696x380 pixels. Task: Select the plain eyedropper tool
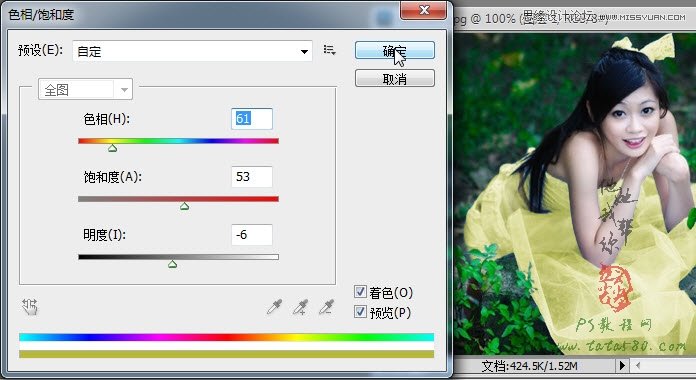[x=274, y=307]
